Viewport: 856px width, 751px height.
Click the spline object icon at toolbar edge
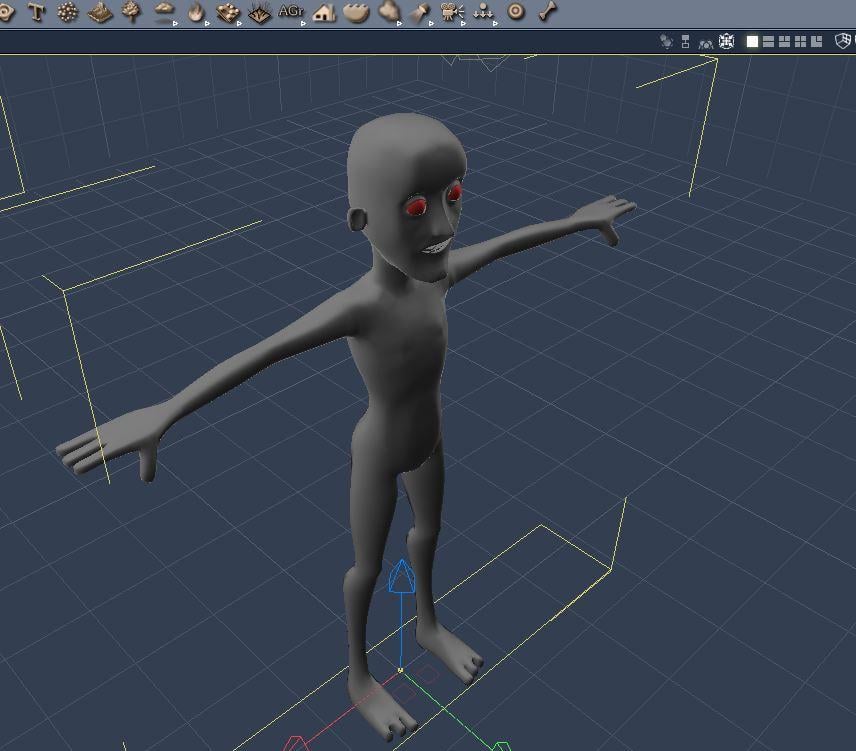point(5,12)
